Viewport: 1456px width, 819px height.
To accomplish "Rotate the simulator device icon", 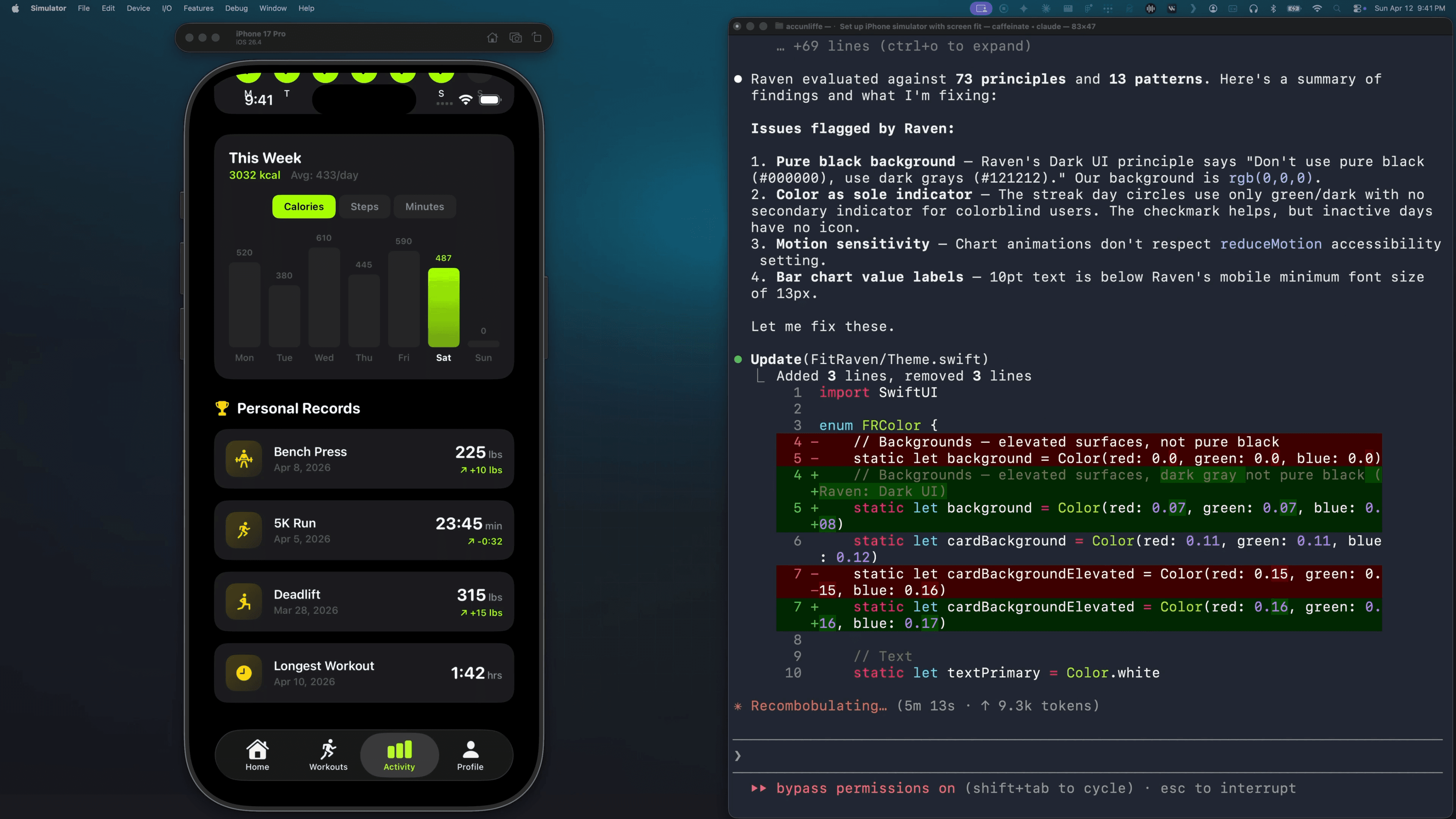I will click(x=537, y=37).
